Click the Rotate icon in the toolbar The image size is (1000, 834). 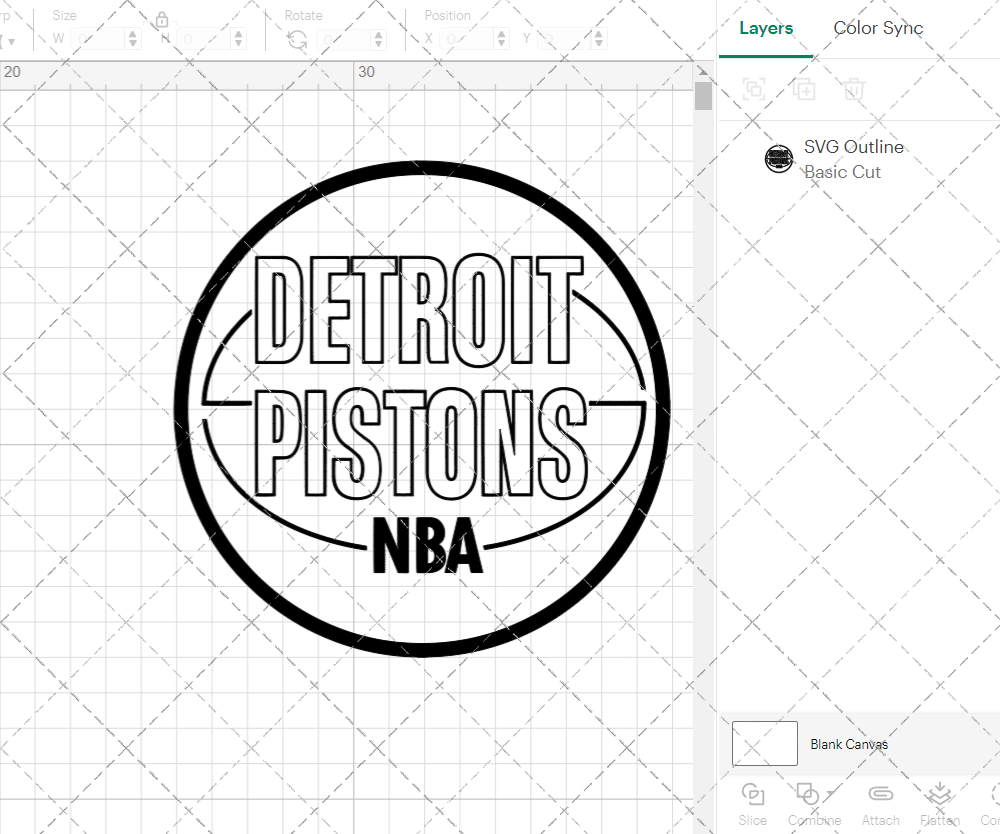(x=296, y=38)
